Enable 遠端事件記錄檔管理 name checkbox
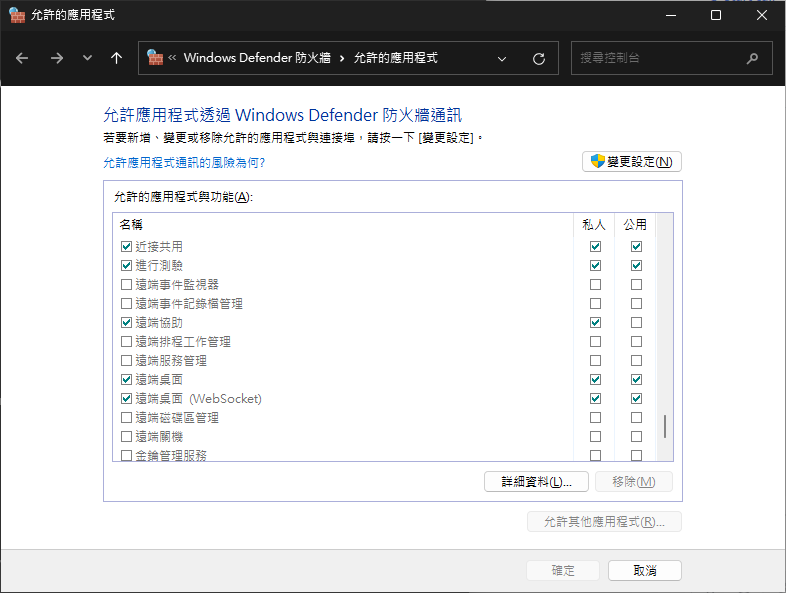This screenshot has width=786, height=593. [126, 304]
